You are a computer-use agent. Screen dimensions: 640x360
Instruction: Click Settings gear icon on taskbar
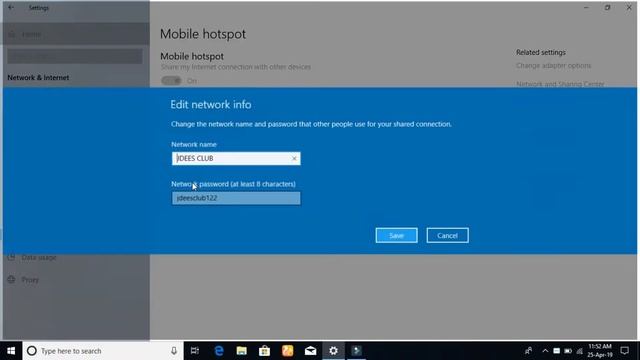[333, 351]
